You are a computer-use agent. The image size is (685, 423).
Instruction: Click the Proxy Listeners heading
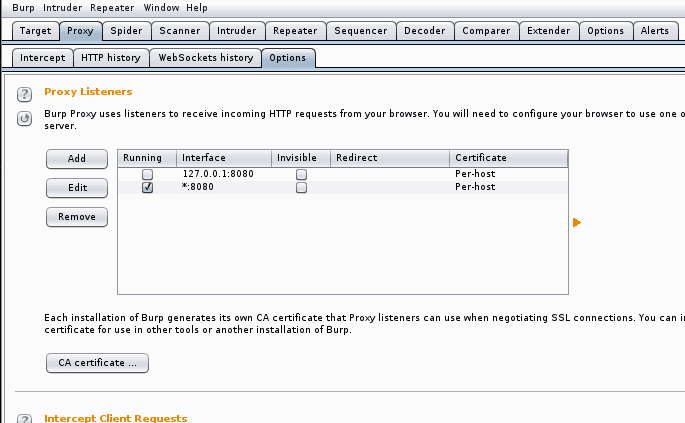point(88,92)
